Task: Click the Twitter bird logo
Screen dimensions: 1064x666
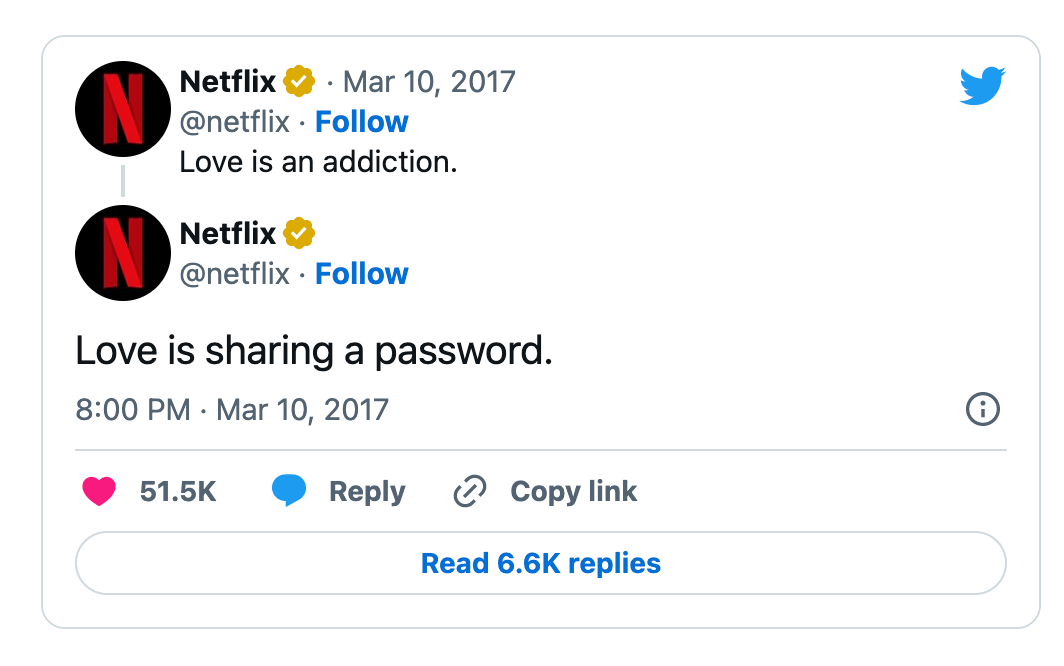Action: coord(982,86)
